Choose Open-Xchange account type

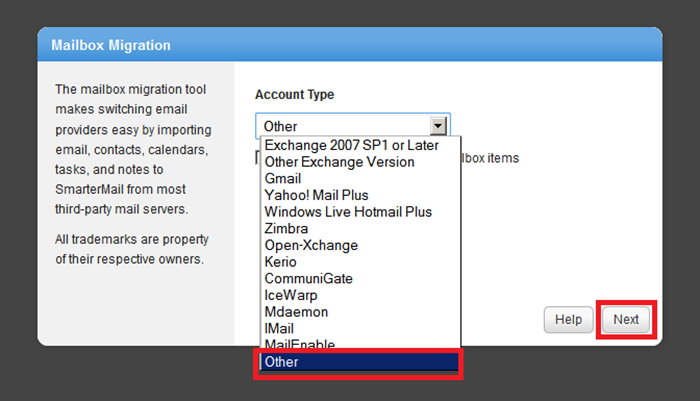(311, 245)
